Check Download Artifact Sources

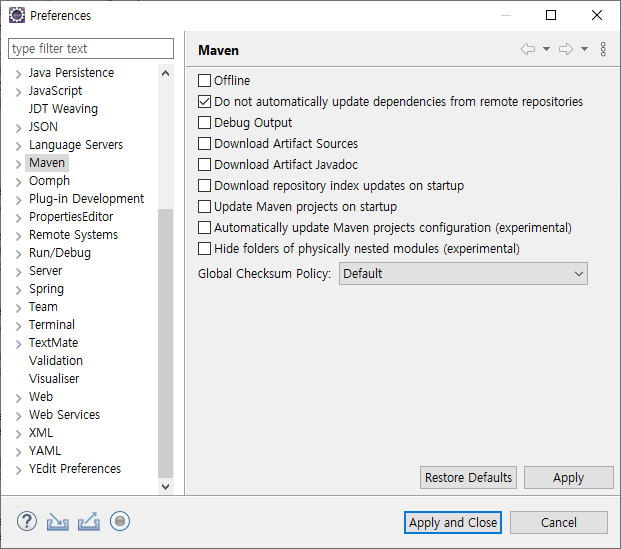[204, 143]
